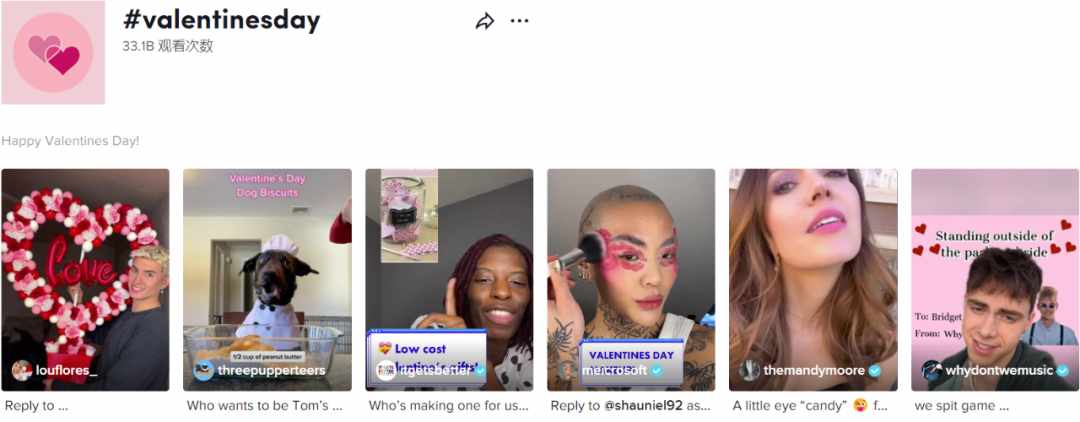1080x422 pixels.
Task: Play themandymoore's pink lipstick video
Action: [813, 279]
